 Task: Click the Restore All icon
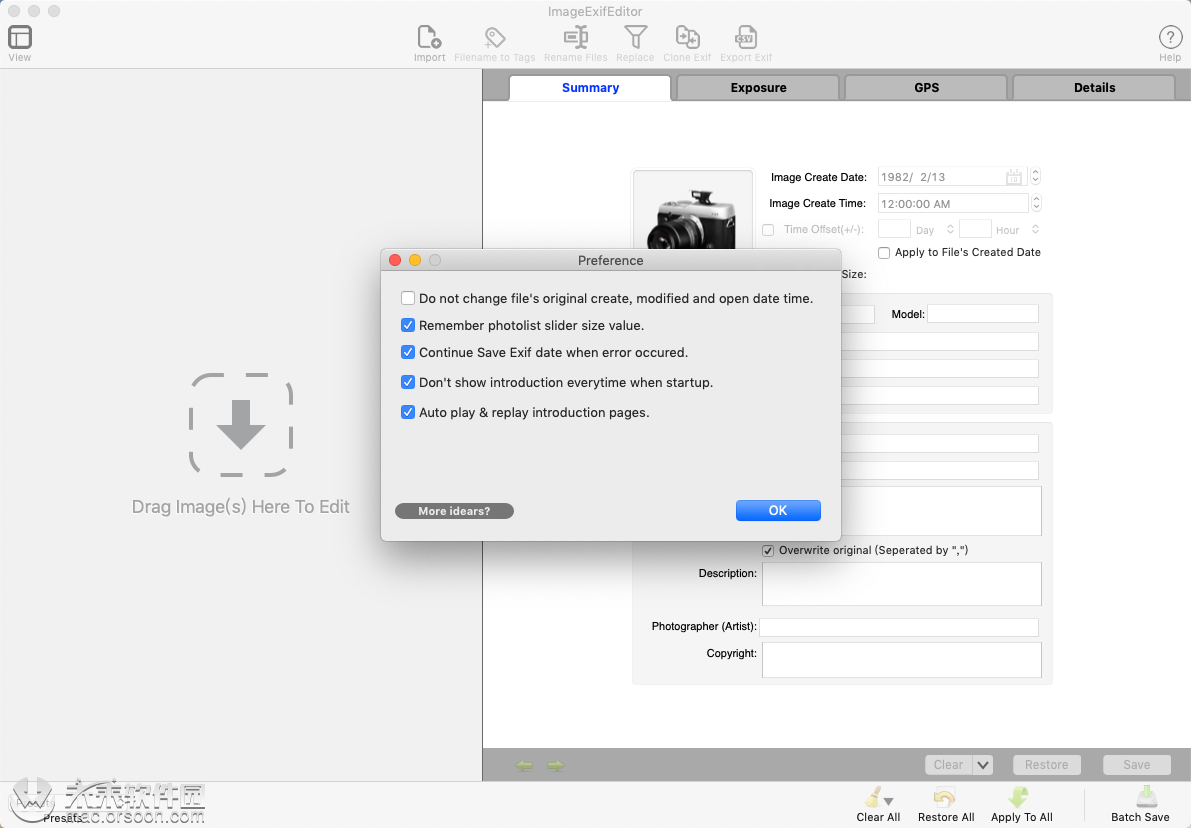(945, 798)
